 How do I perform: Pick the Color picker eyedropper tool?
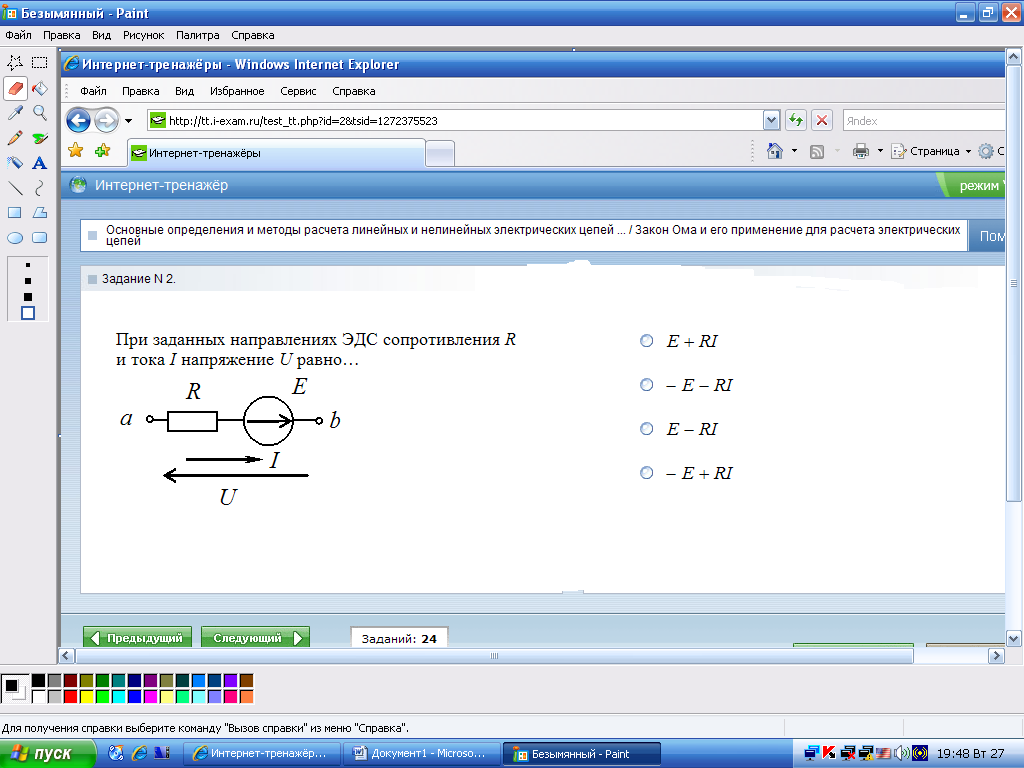15,113
